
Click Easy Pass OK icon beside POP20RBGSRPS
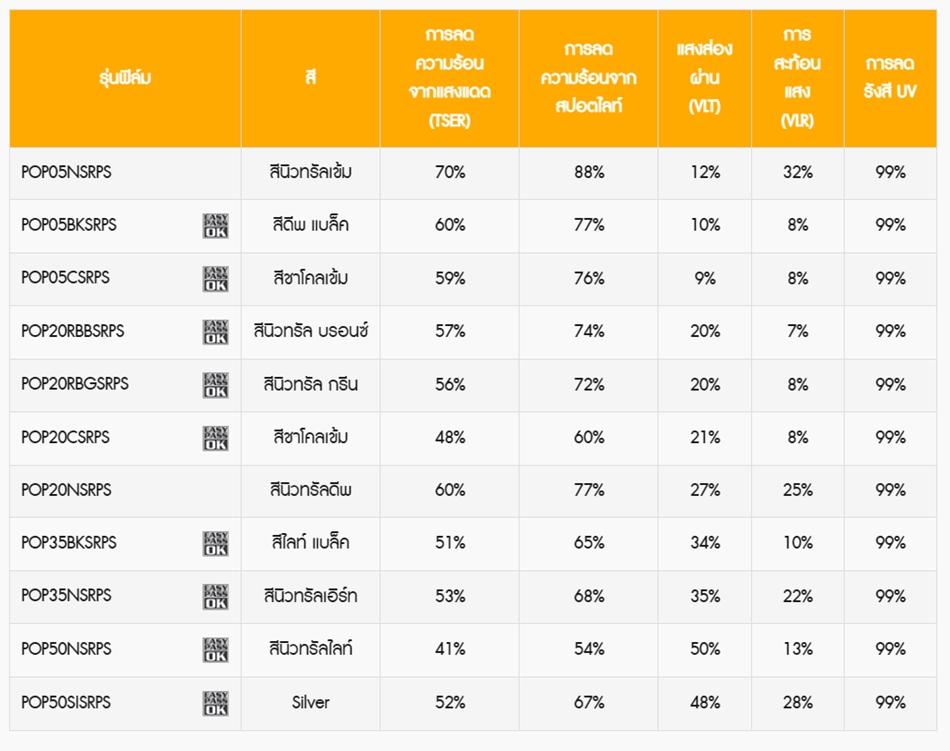coord(216,385)
